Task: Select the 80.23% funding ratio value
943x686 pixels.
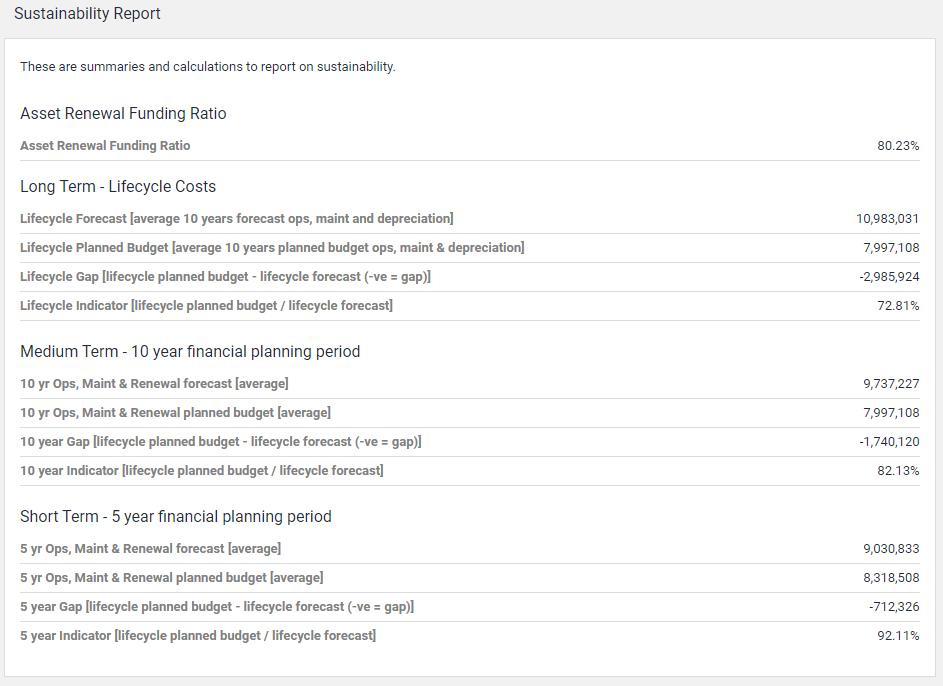Action: 898,146
